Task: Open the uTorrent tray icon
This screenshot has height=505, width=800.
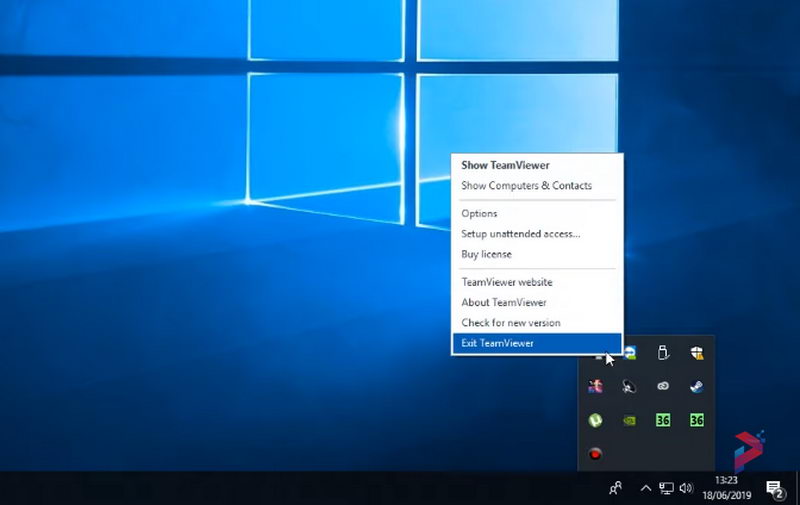Action: [595, 421]
